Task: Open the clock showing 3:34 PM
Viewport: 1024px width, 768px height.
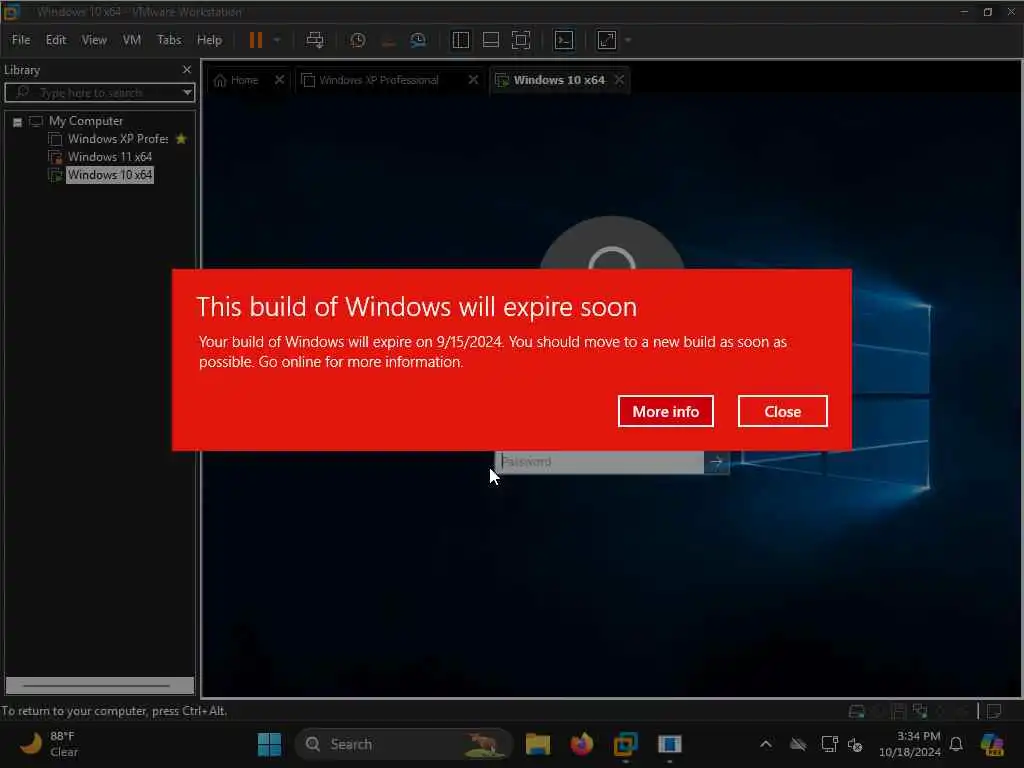Action: [910, 744]
